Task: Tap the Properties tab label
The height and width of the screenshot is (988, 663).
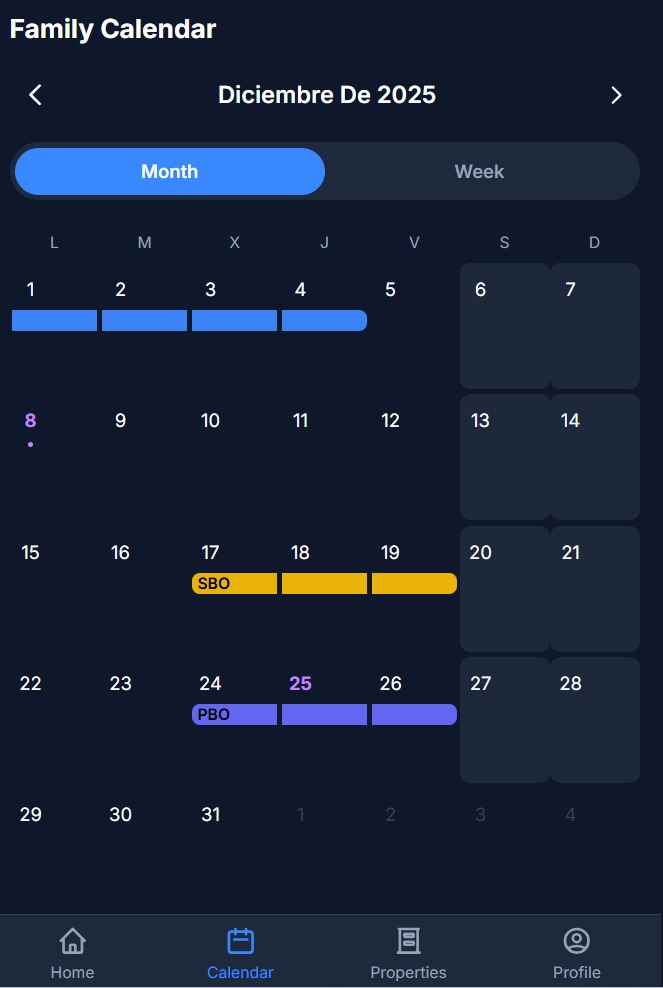Action: (408, 972)
